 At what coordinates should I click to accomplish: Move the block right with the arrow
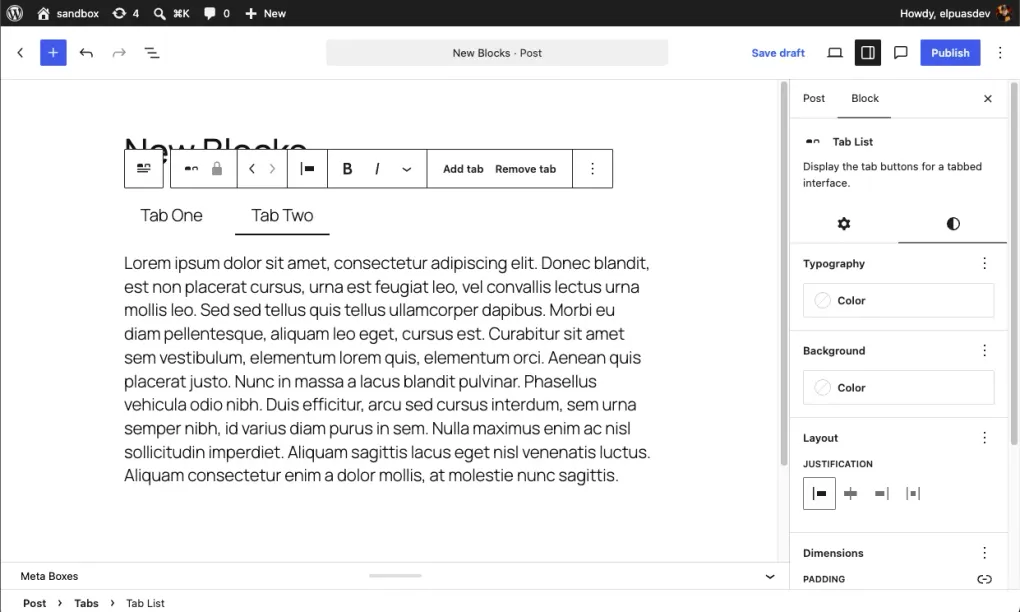tap(272, 168)
